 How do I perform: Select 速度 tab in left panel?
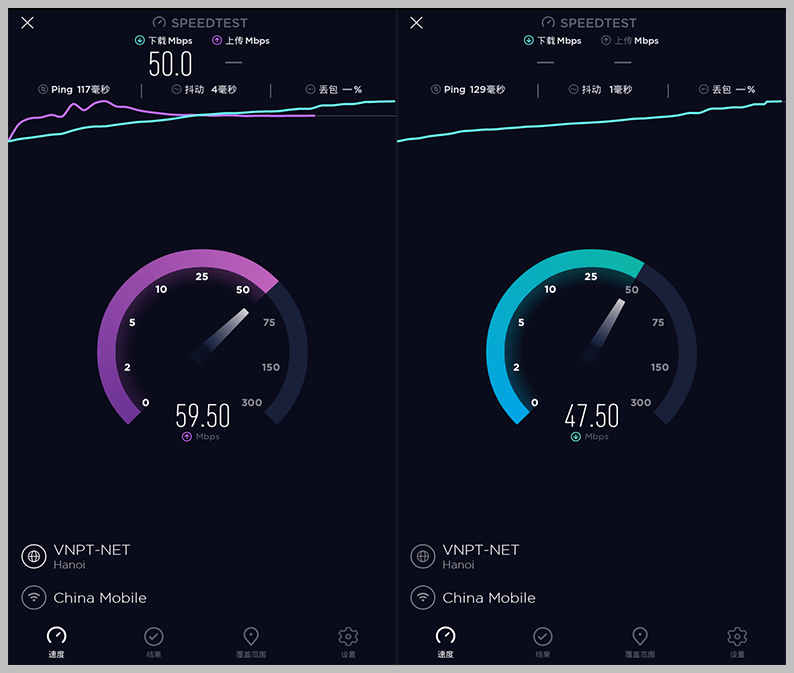tap(57, 640)
